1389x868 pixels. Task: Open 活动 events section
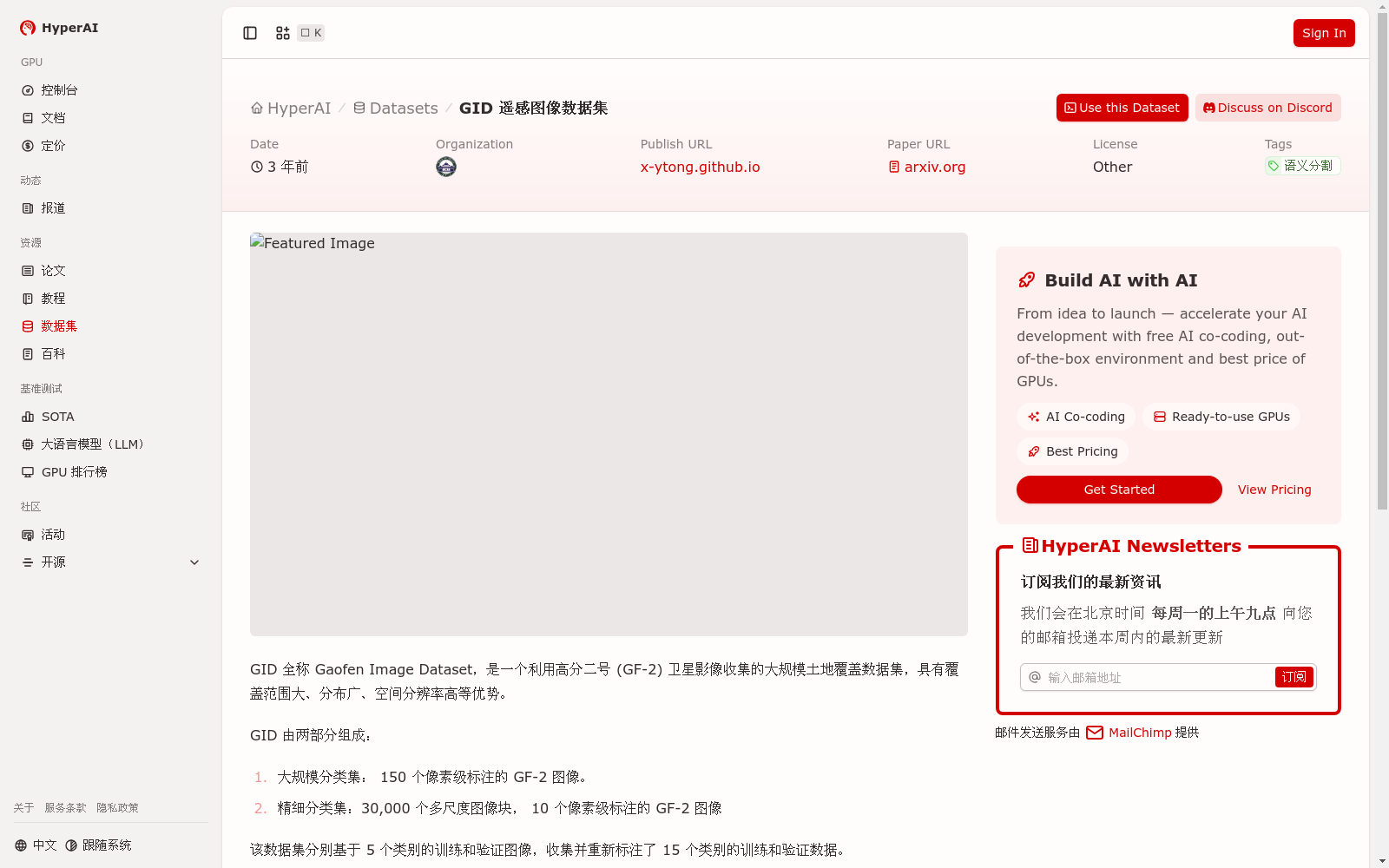coord(111,535)
